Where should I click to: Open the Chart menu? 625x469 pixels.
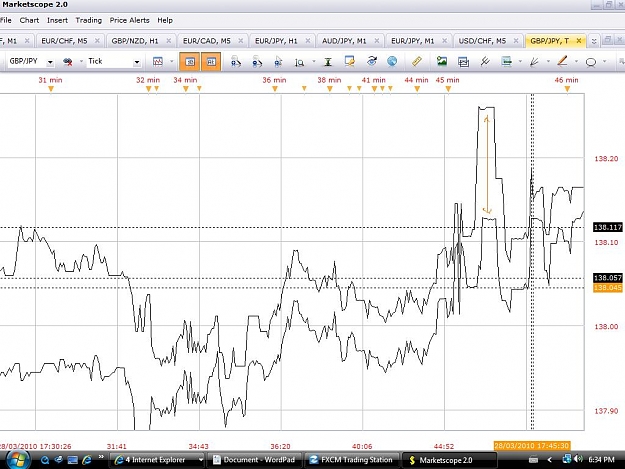tap(29, 20)
